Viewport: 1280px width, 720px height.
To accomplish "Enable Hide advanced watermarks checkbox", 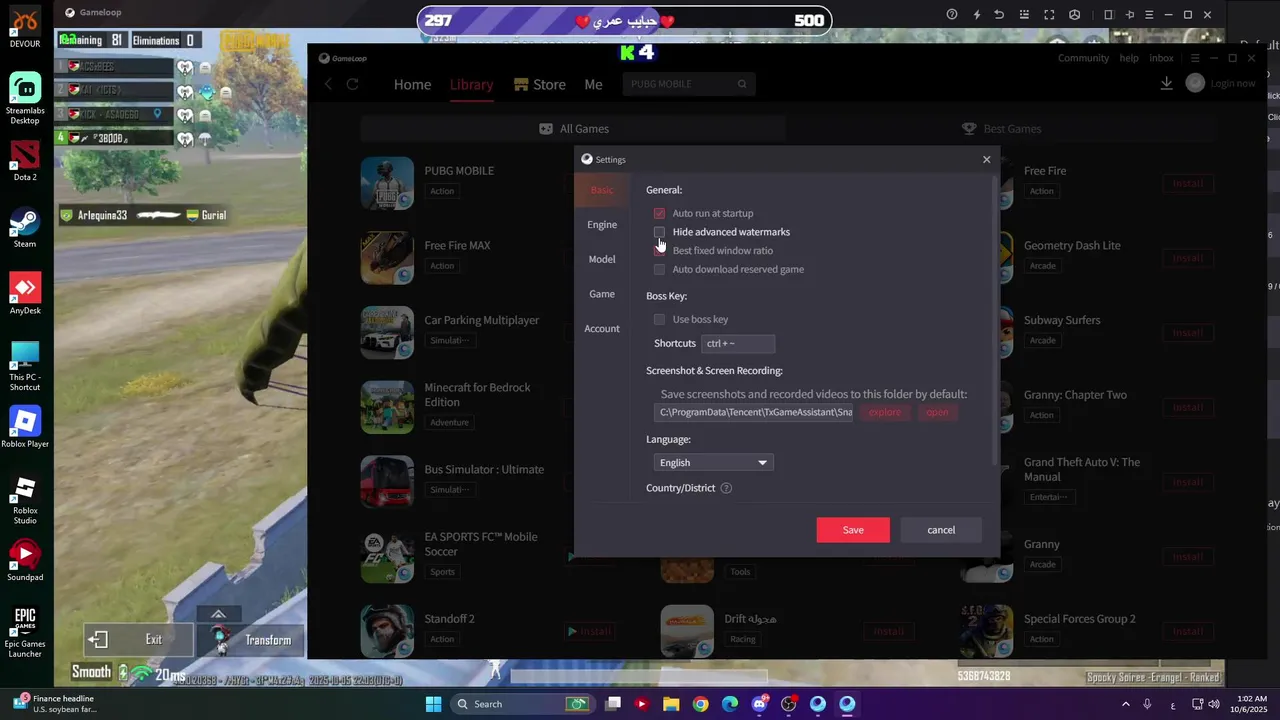I will pos(659,232).
